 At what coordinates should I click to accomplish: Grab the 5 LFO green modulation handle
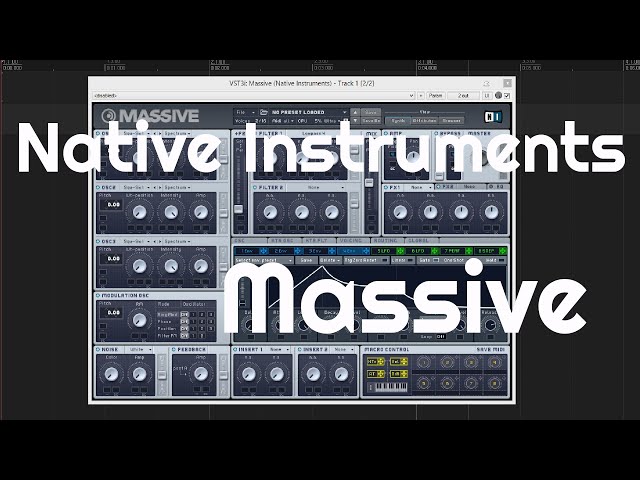400,251
